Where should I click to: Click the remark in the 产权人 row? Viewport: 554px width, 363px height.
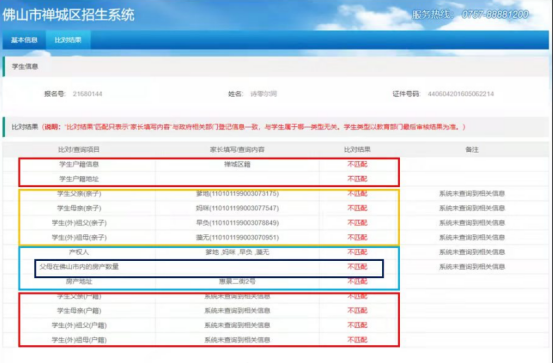click(472, 252)
